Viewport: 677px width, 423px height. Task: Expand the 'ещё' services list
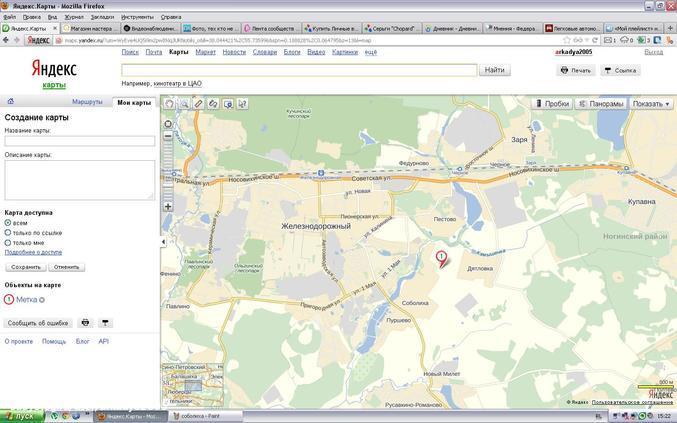click(370, 51)
